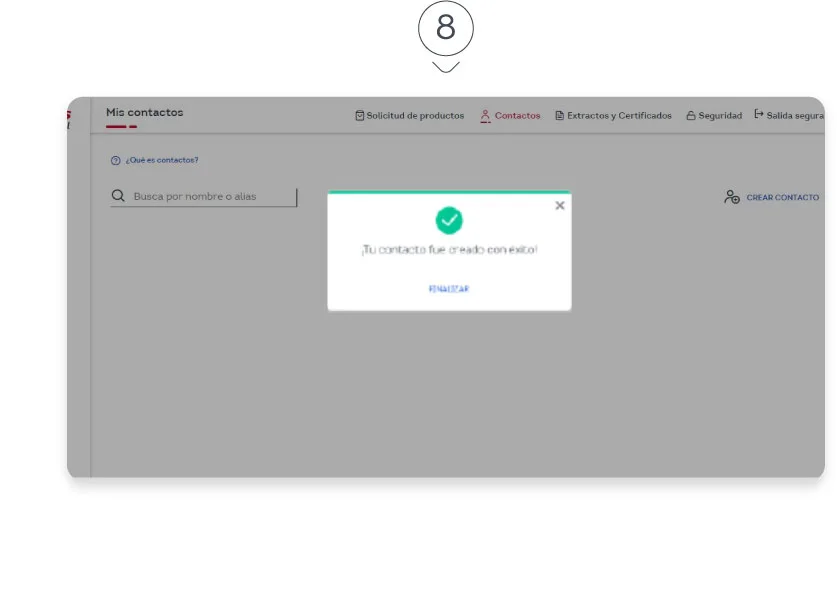Click CREAR CONTACTO

coord(782,197)
